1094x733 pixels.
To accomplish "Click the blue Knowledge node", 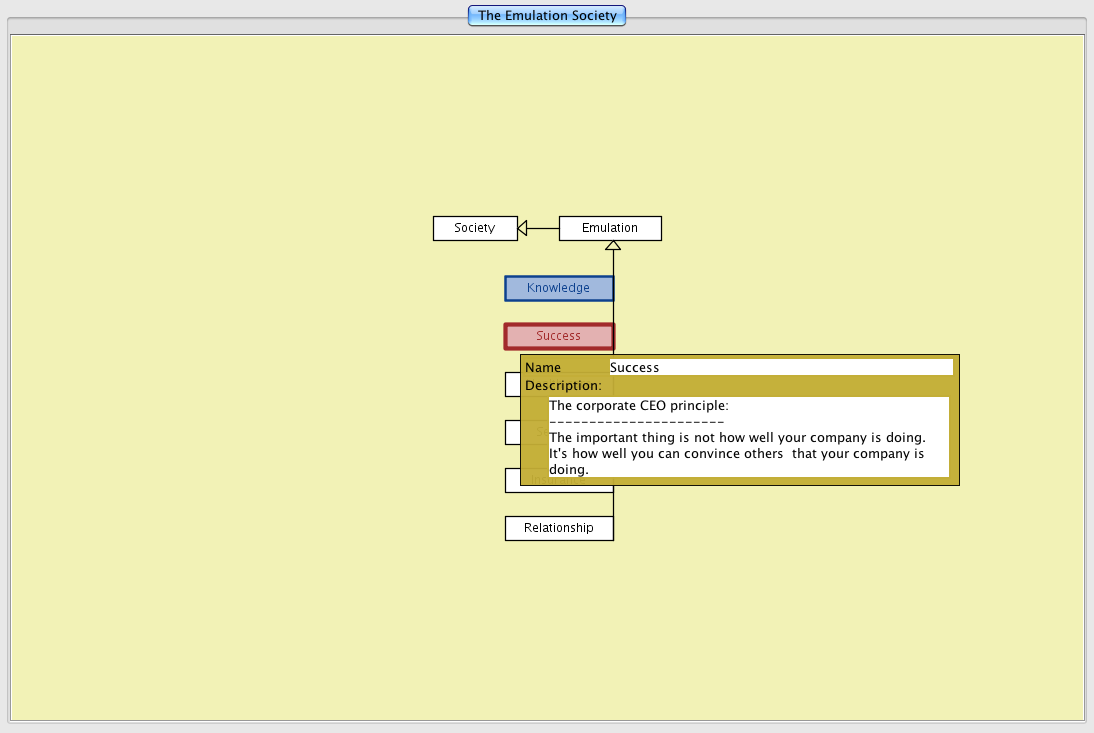I will click(559, 288).
